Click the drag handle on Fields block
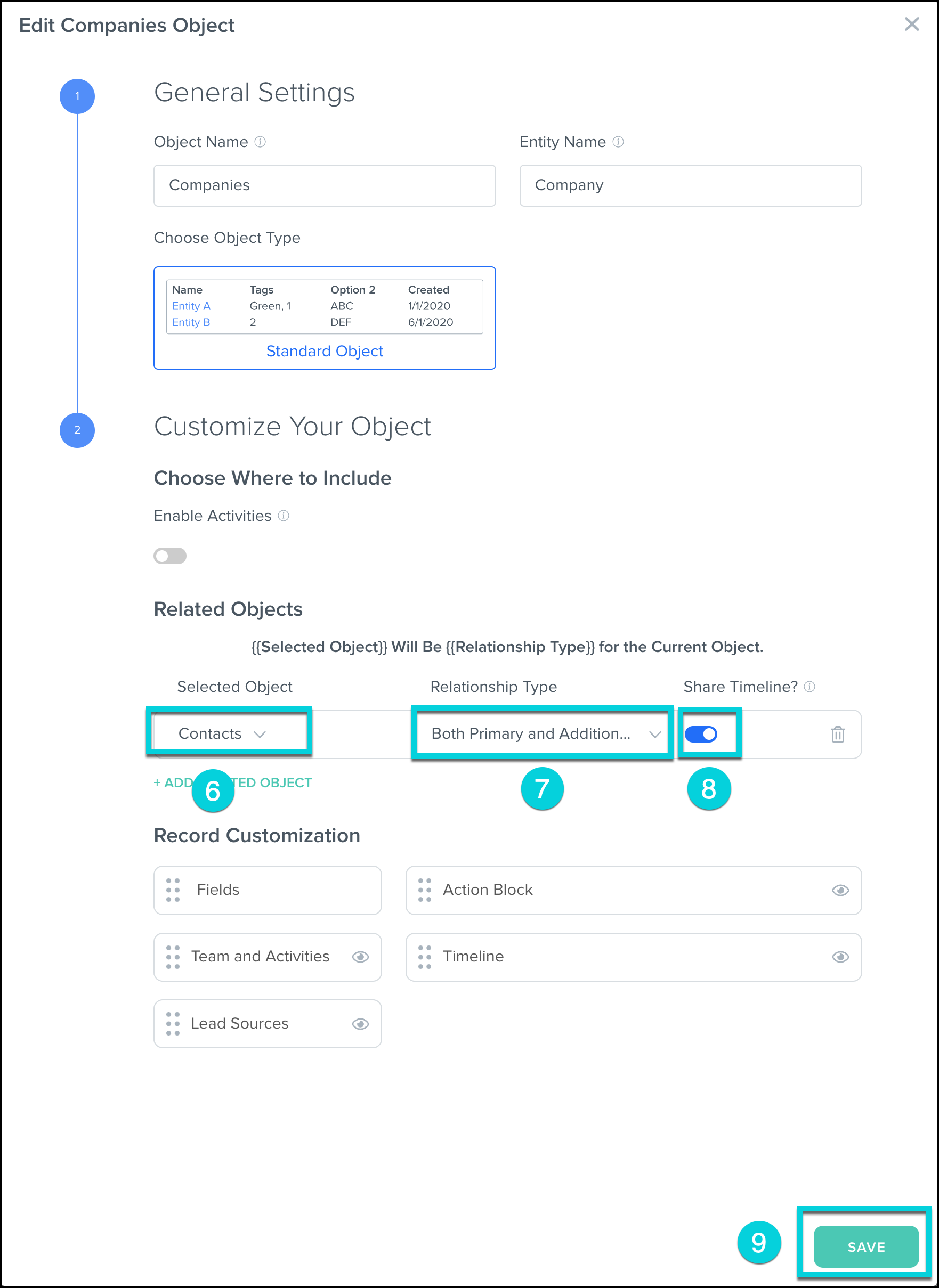Viewport: 939px width, 1288px height. [x=173, y=890]
